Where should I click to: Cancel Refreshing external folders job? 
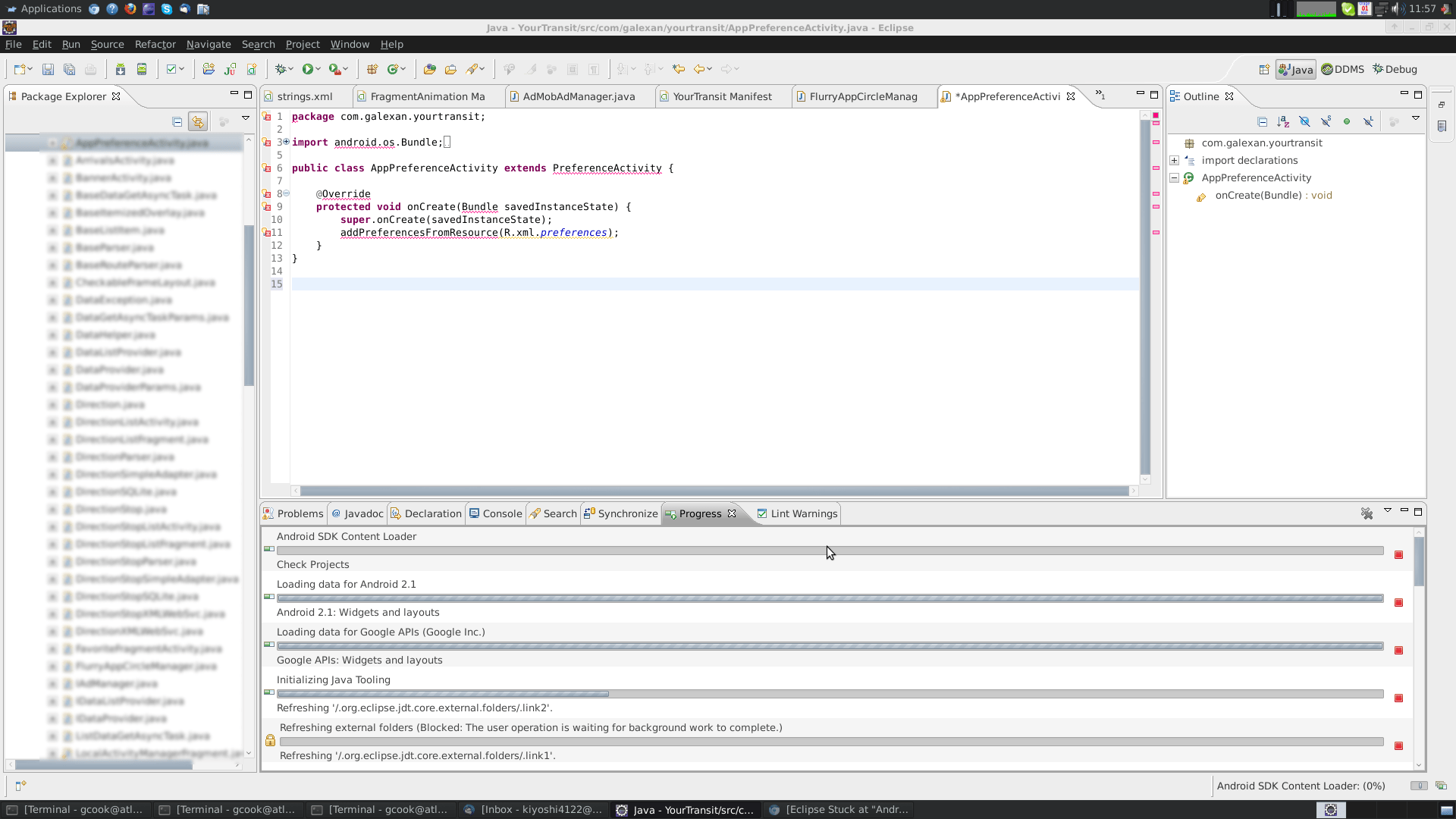pos(1399,746)
